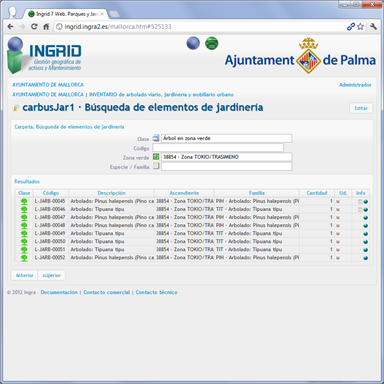Click the Editar button
This screenshot has width=384, height=384.
click(x=361, y=108)
